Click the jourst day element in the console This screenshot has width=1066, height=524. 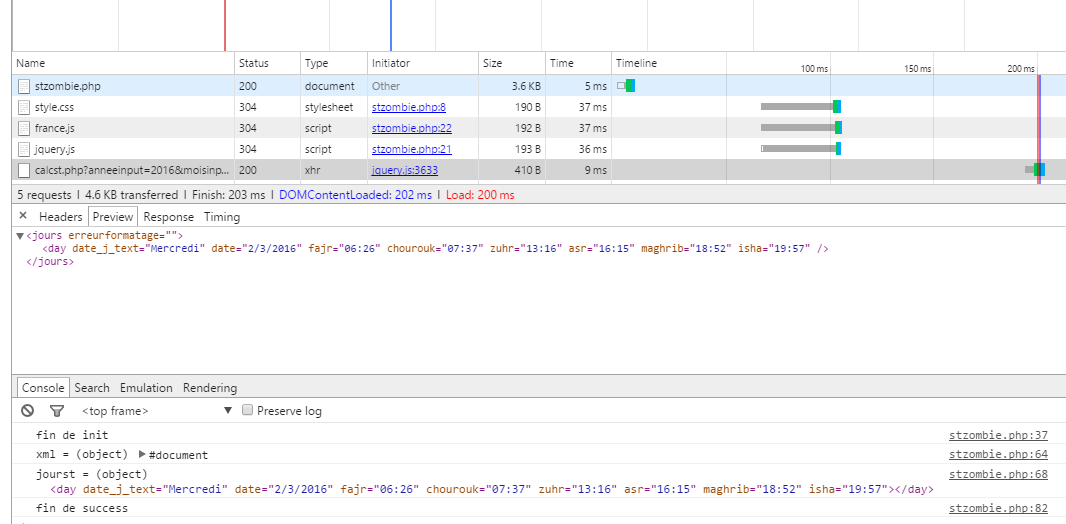coord(492,489)
